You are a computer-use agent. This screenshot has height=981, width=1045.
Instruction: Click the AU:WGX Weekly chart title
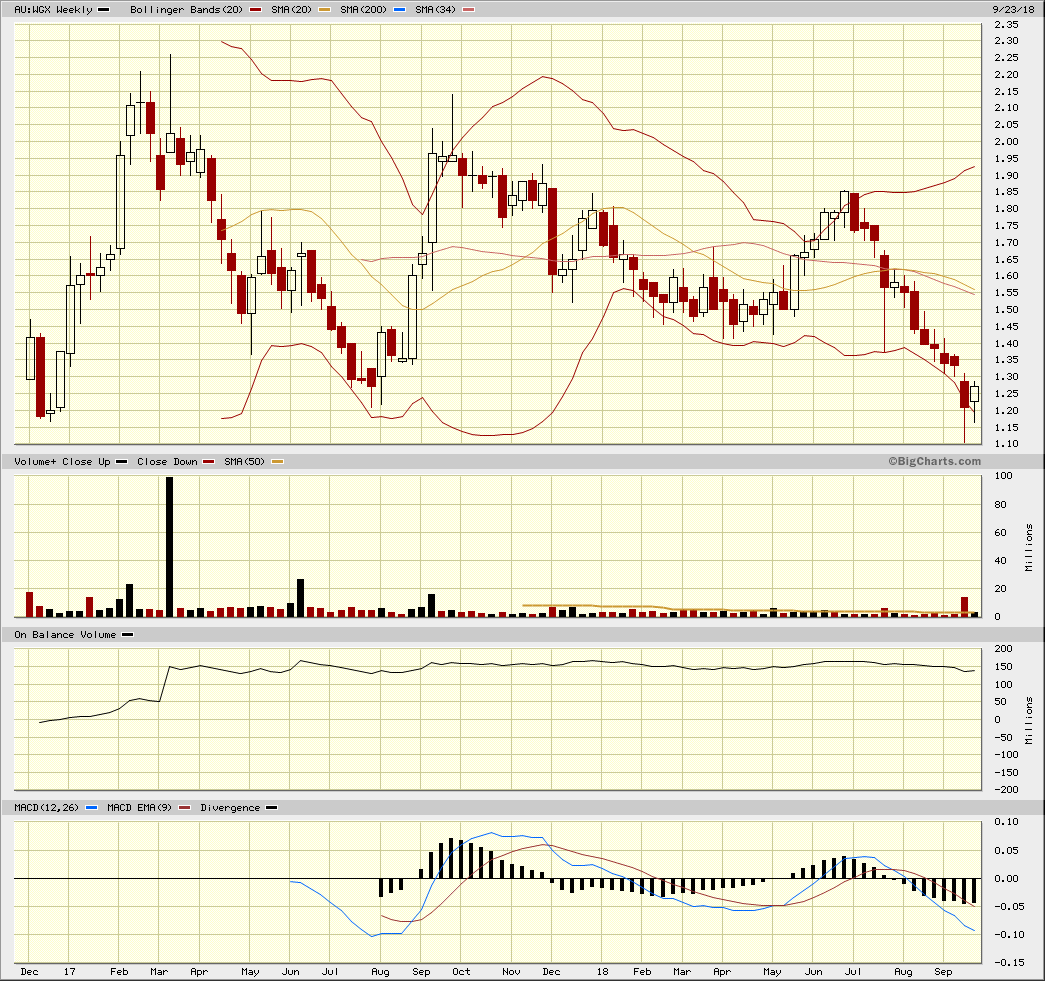click(x=53, y=9)
